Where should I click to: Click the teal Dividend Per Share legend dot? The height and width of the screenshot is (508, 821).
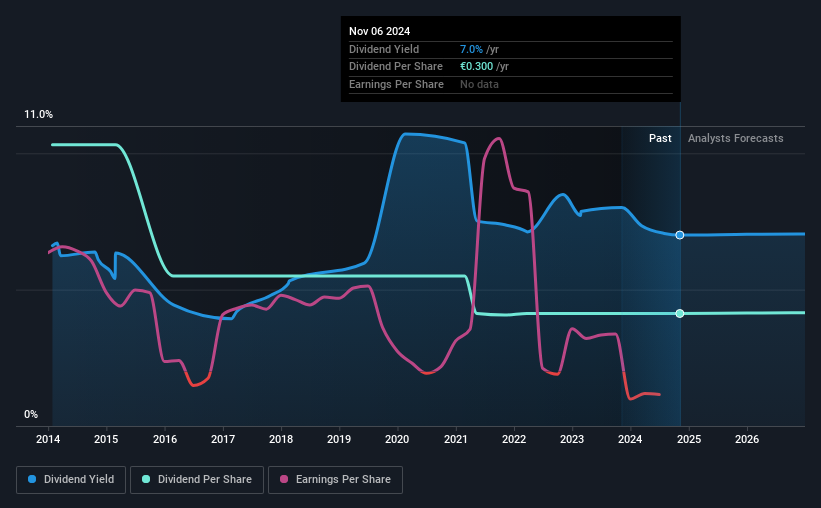146,479
